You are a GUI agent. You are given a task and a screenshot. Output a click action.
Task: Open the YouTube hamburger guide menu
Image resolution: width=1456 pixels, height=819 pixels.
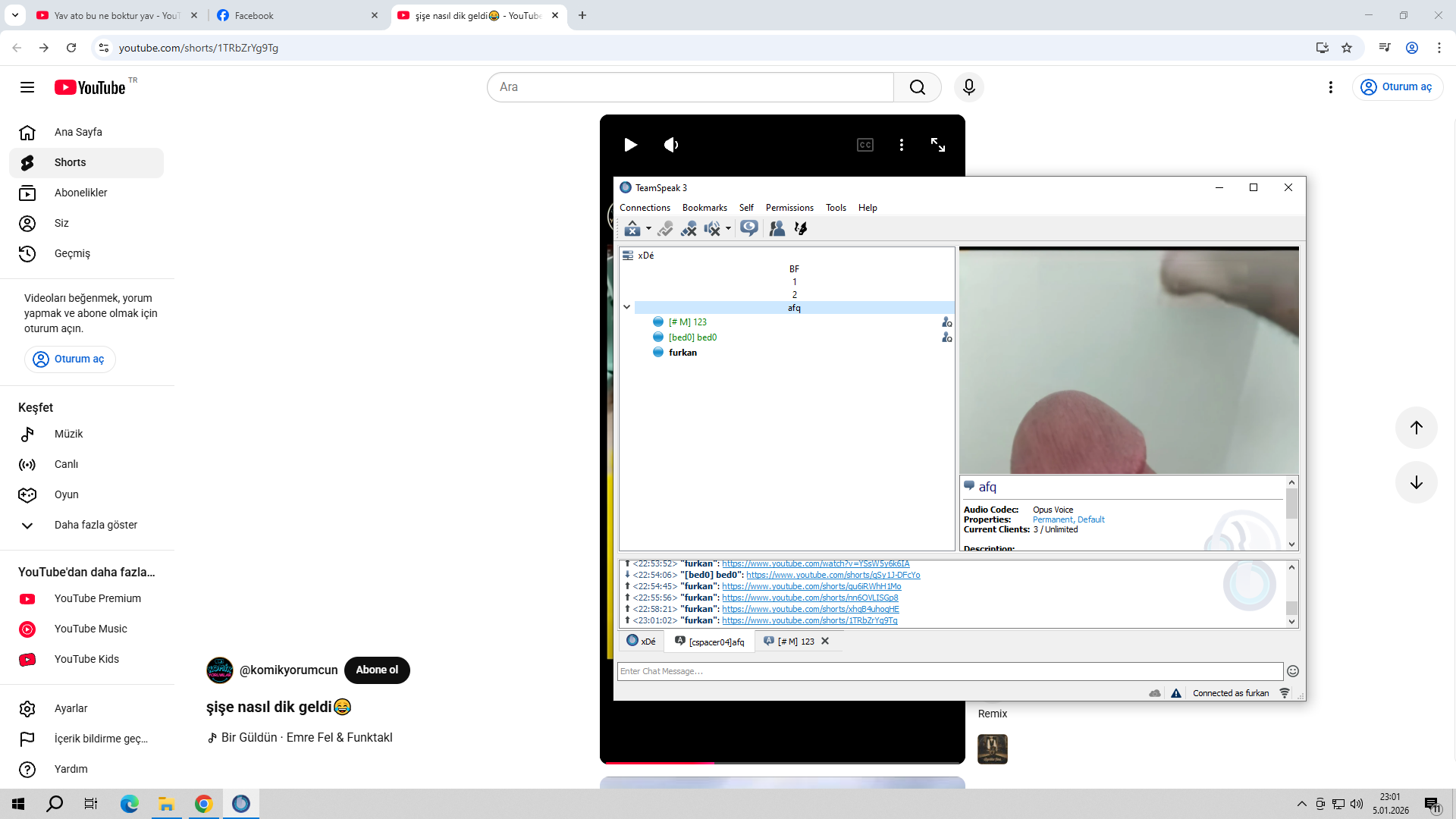pos(27,87)
